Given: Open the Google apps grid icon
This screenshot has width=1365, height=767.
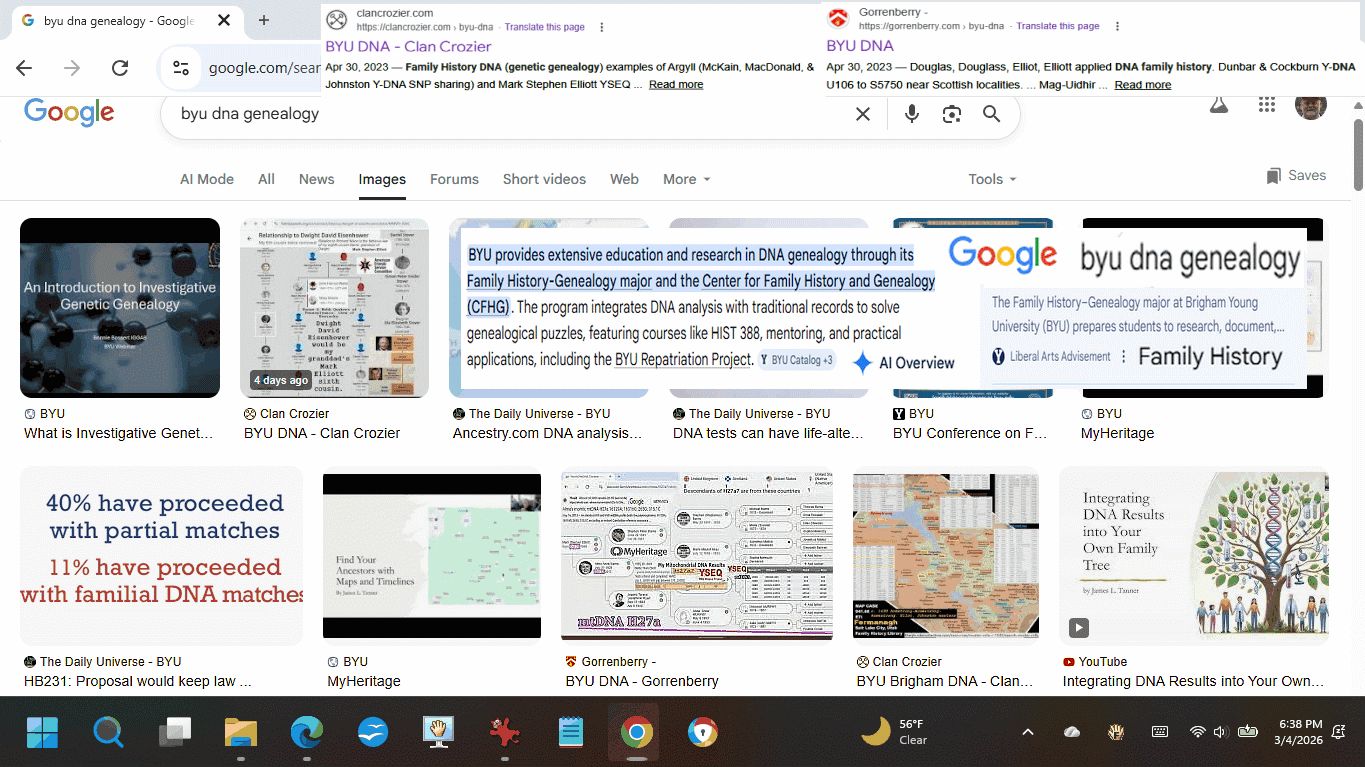Looking at the screenshot, I should (1267, 105).
